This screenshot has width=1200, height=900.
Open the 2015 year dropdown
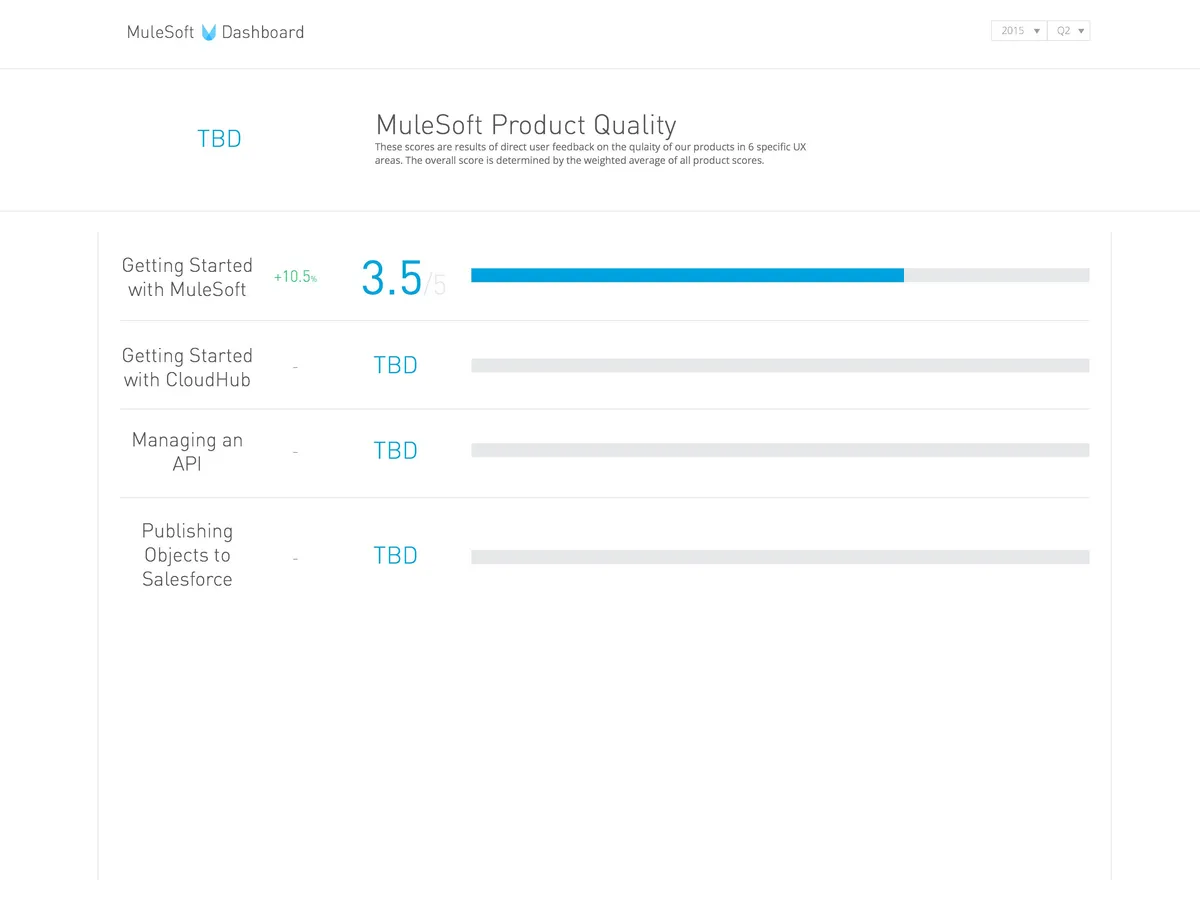pos(1019,31)
